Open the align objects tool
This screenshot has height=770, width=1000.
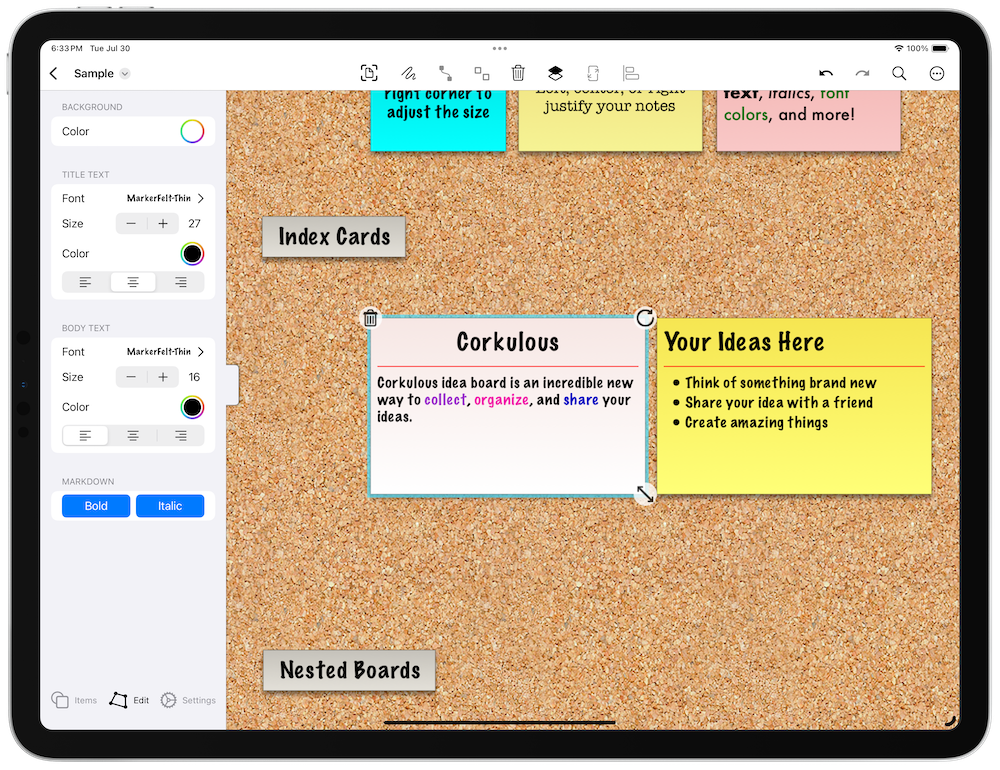point(631,73)
